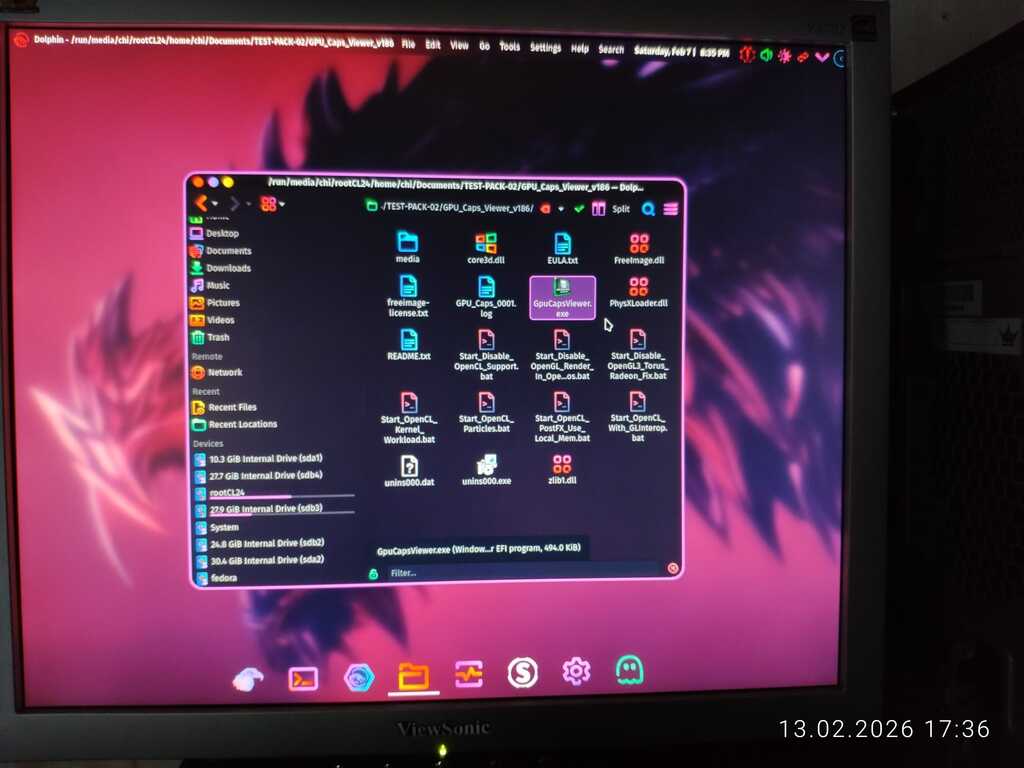Screen dimensions: 1024x768
Task: Select FreeImage.dll file icon
Action: click(639, 244)
